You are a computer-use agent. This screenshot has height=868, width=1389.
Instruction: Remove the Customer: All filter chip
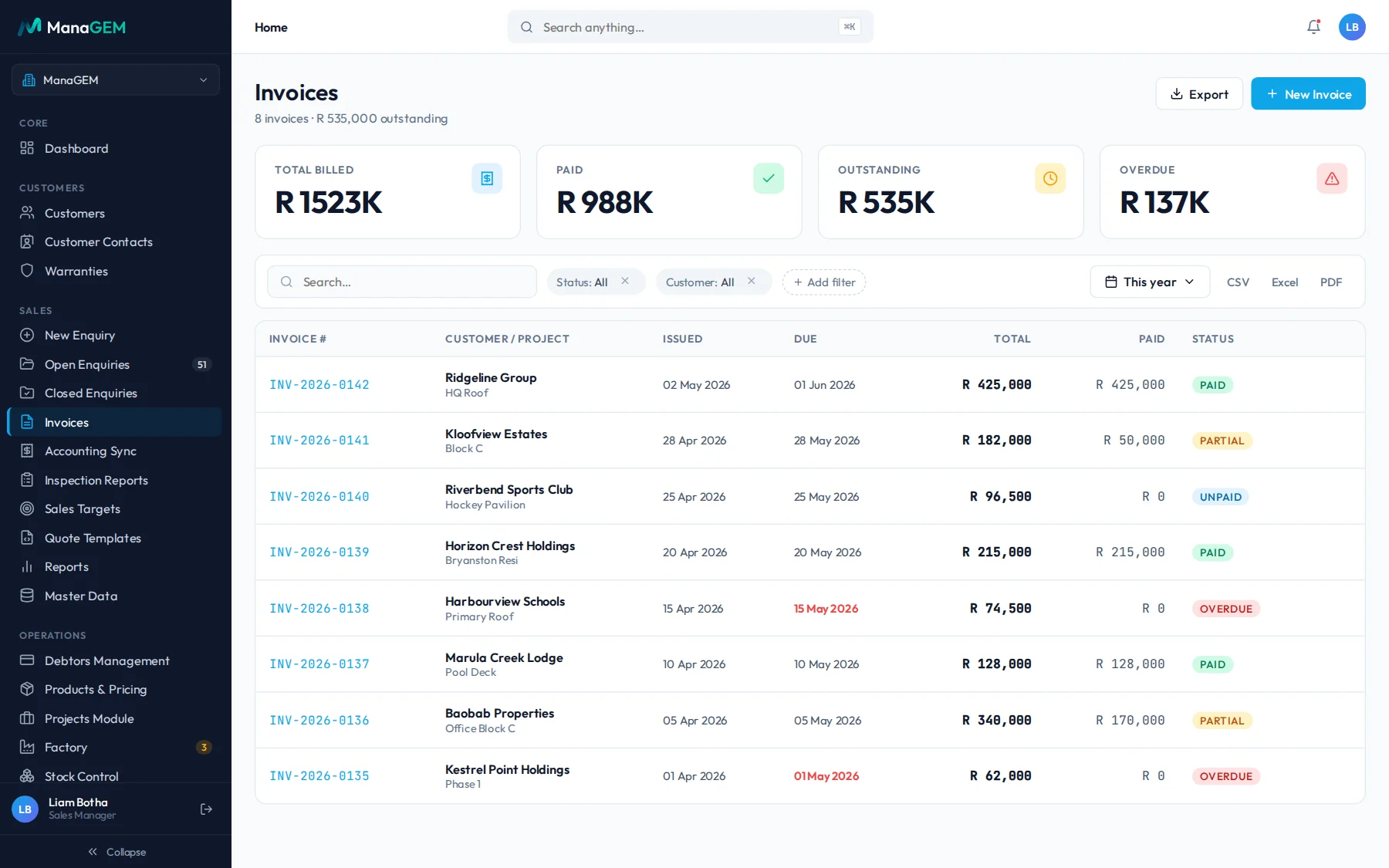point(751,282)
